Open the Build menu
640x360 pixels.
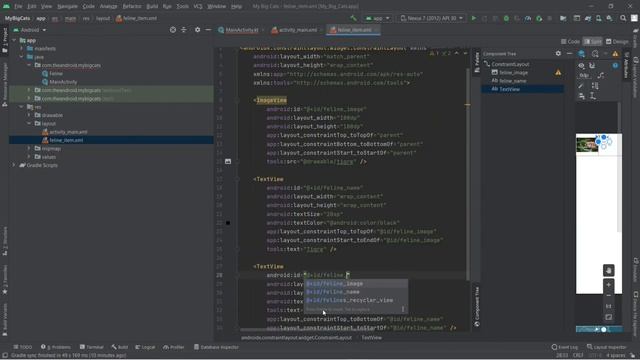pyautogui.click(x=152, y=7)
